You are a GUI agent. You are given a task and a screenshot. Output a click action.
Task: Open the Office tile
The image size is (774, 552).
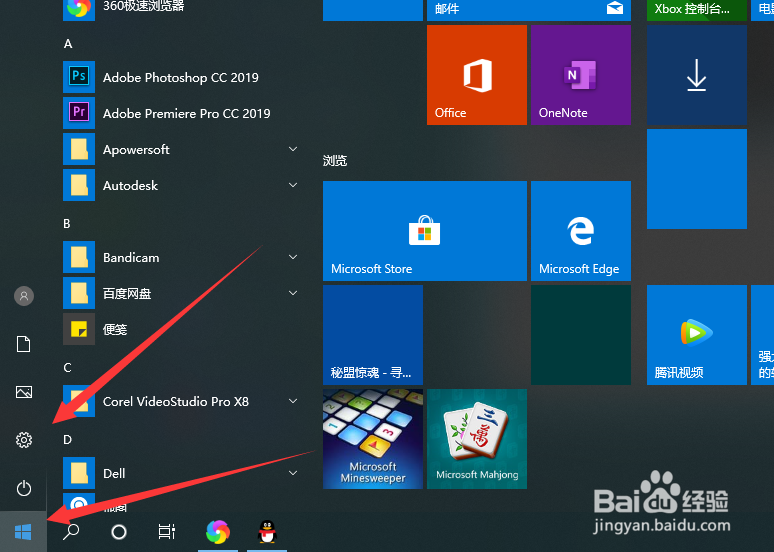click(x=476, y=75)
